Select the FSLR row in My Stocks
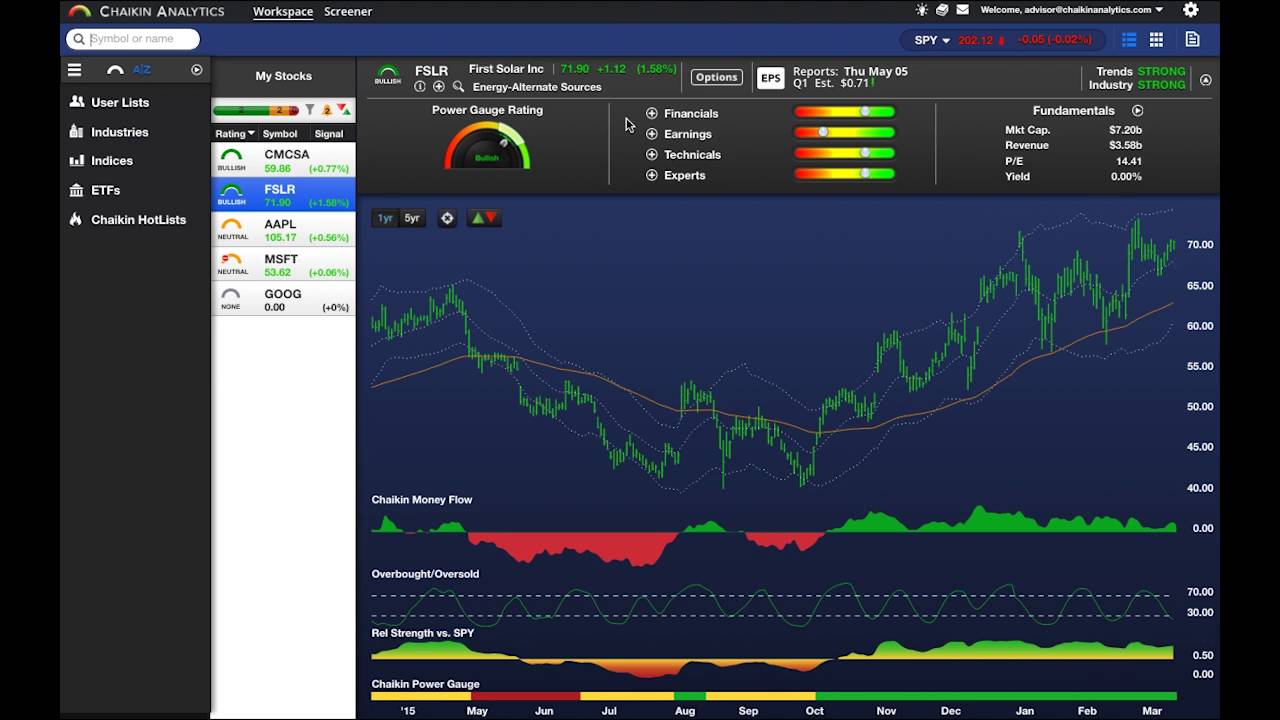Image resolution: width=1280 pixels, height=720 pixels. click(x=283, y=195)
